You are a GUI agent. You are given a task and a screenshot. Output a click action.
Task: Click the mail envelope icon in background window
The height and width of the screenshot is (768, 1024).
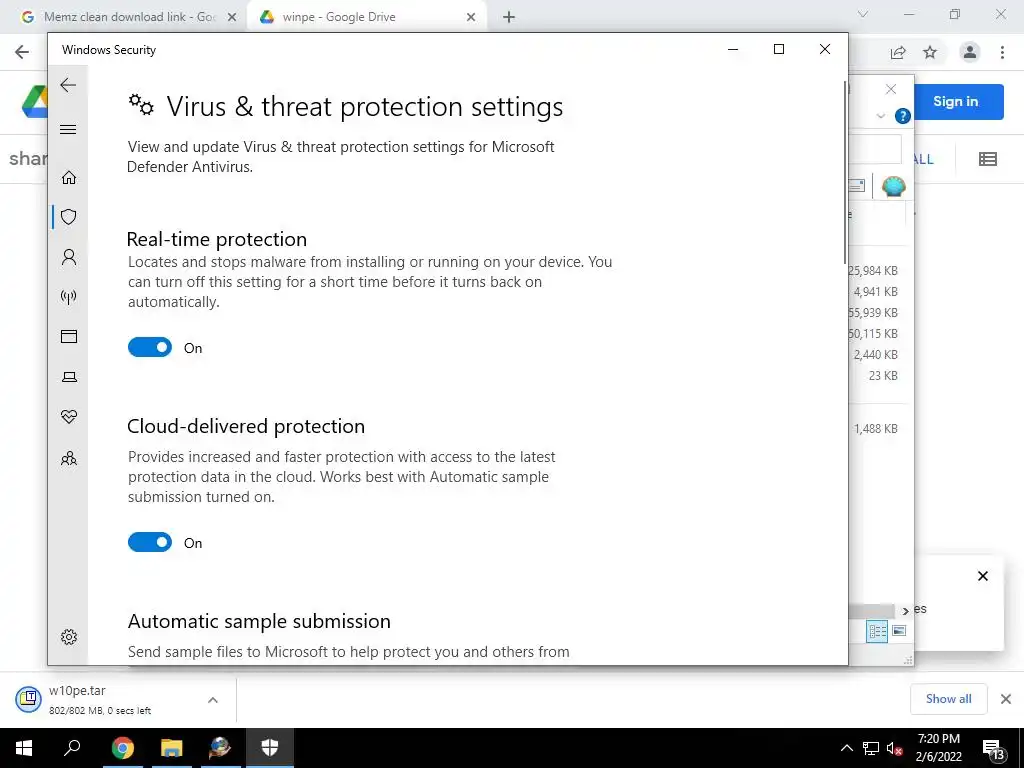857,186
